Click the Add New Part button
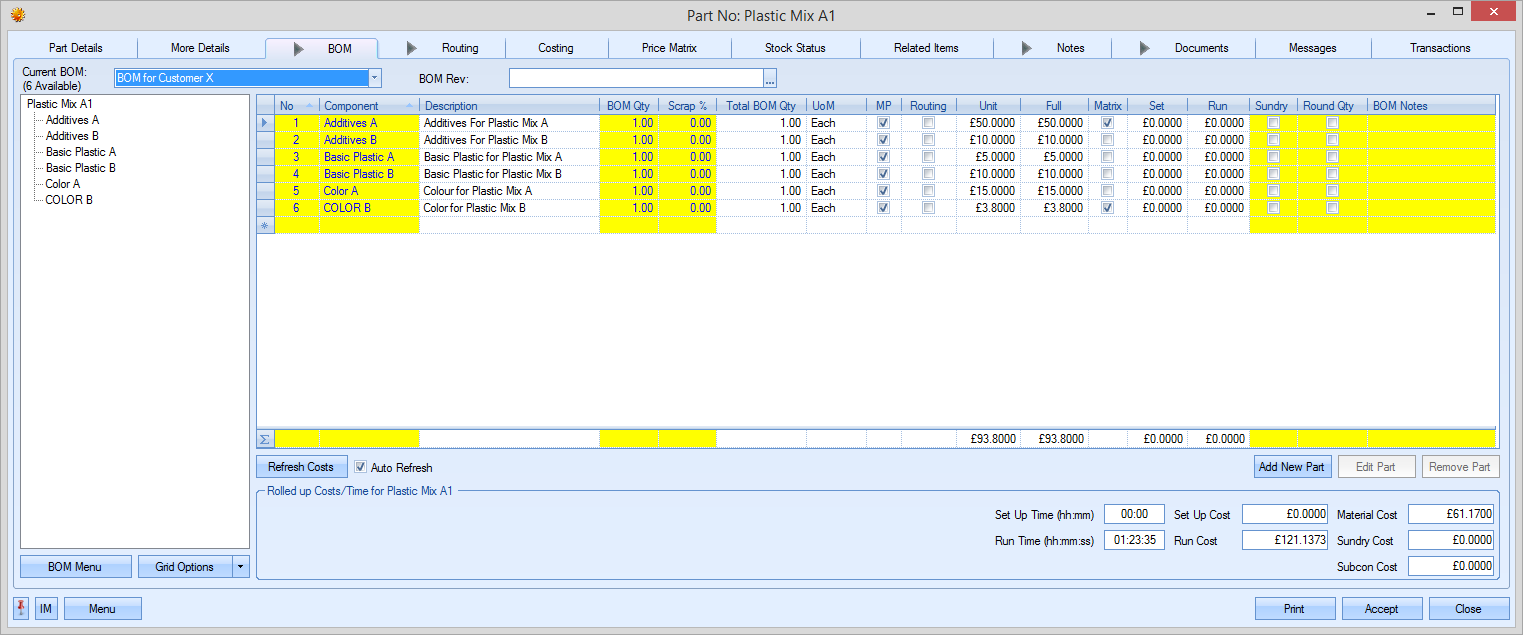The image size is (1523, 635). point(1292,467)
